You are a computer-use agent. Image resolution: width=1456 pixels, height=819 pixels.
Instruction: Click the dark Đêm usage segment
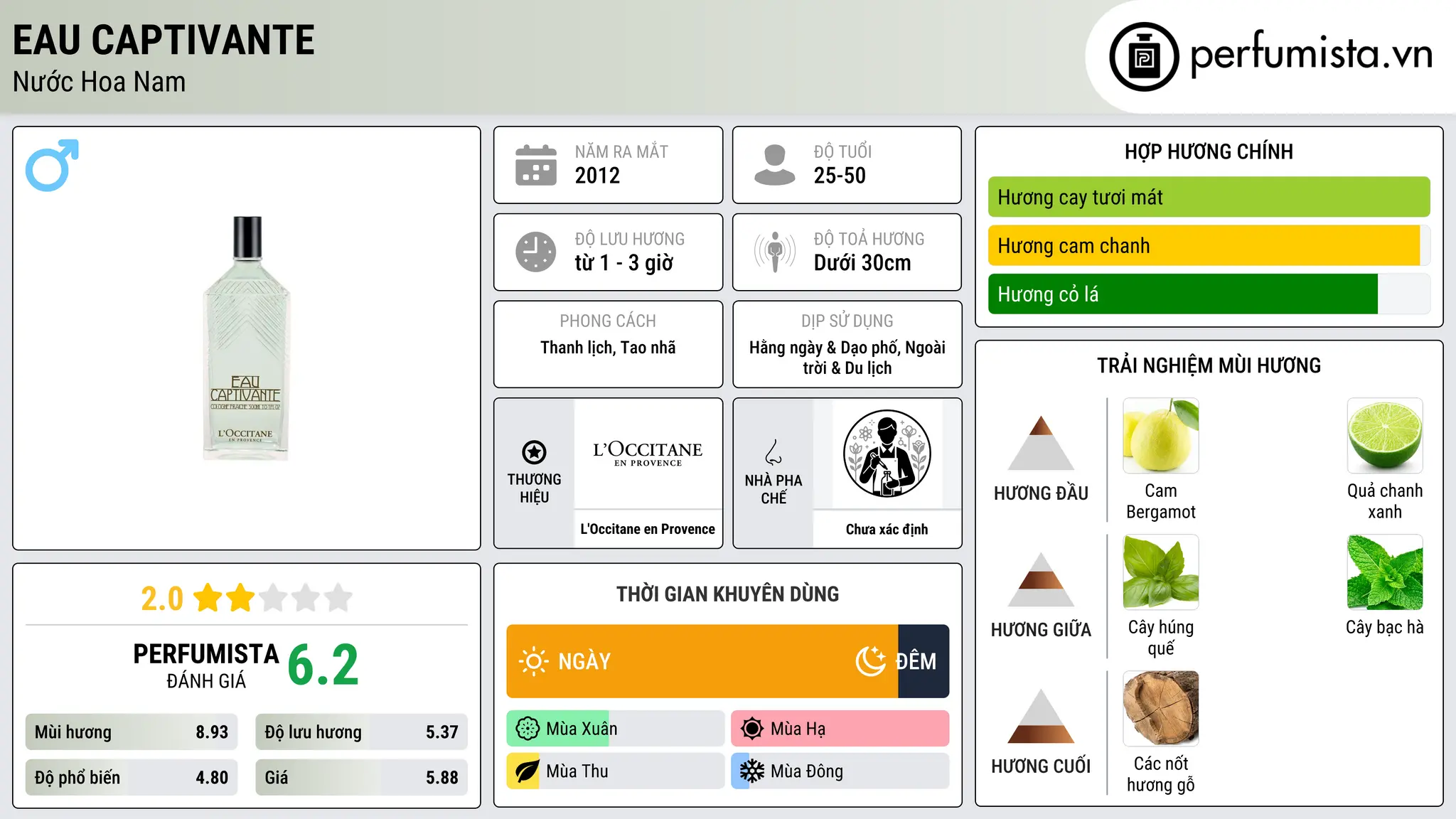tap(924, 661)
